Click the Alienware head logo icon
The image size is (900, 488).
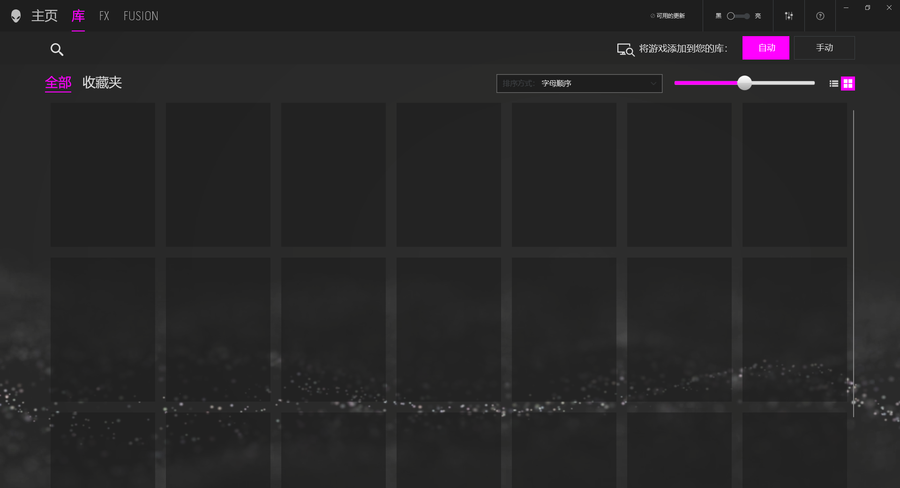click(x=15, y=16)
